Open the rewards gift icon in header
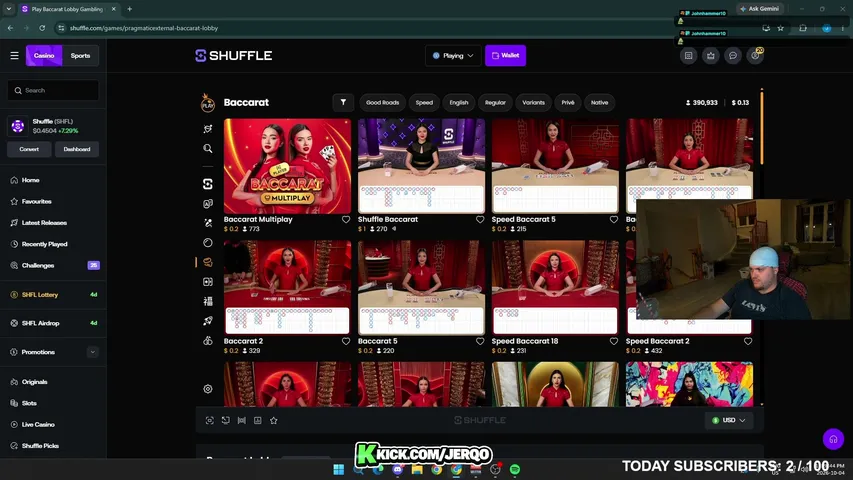The image size is (853, 480). pyautogui.click(x=711, y=56)
